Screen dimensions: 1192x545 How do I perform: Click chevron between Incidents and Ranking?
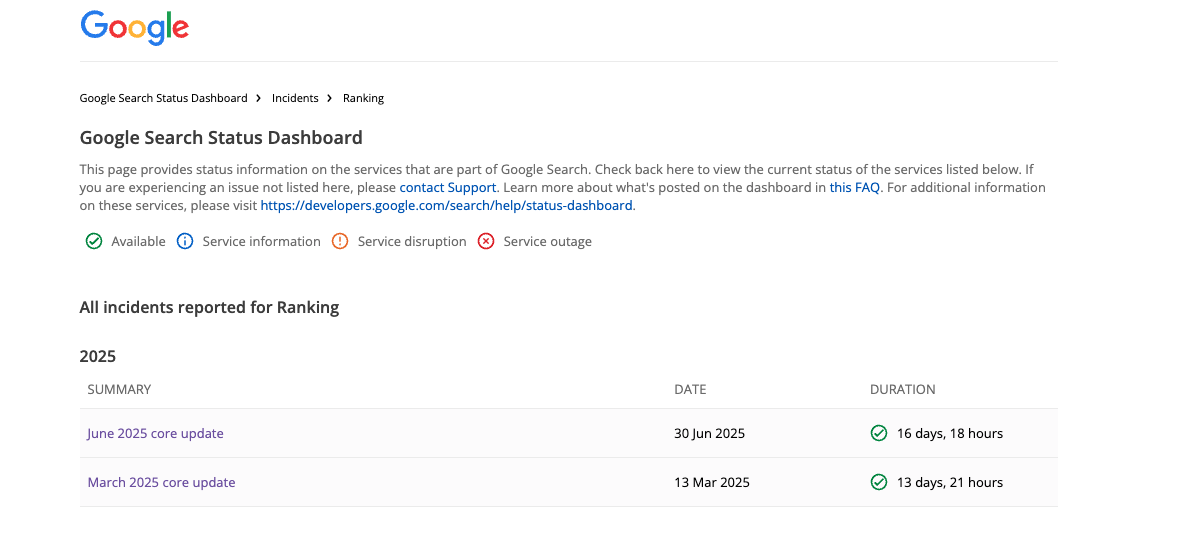point(330,98)
